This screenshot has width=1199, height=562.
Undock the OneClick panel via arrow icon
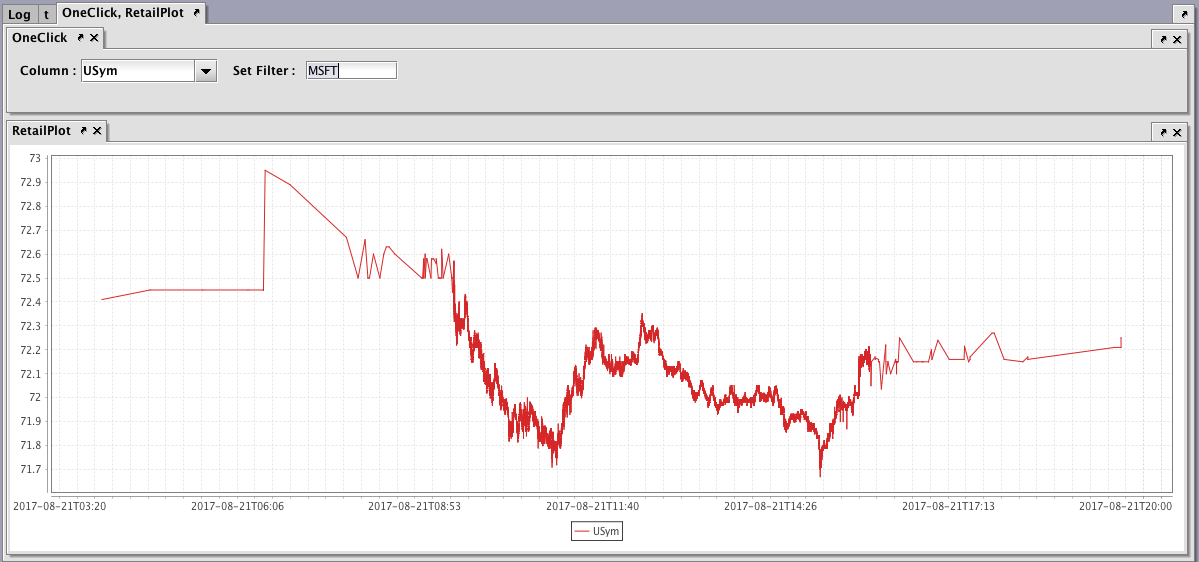pyautogui.click(x=80, y=37)
